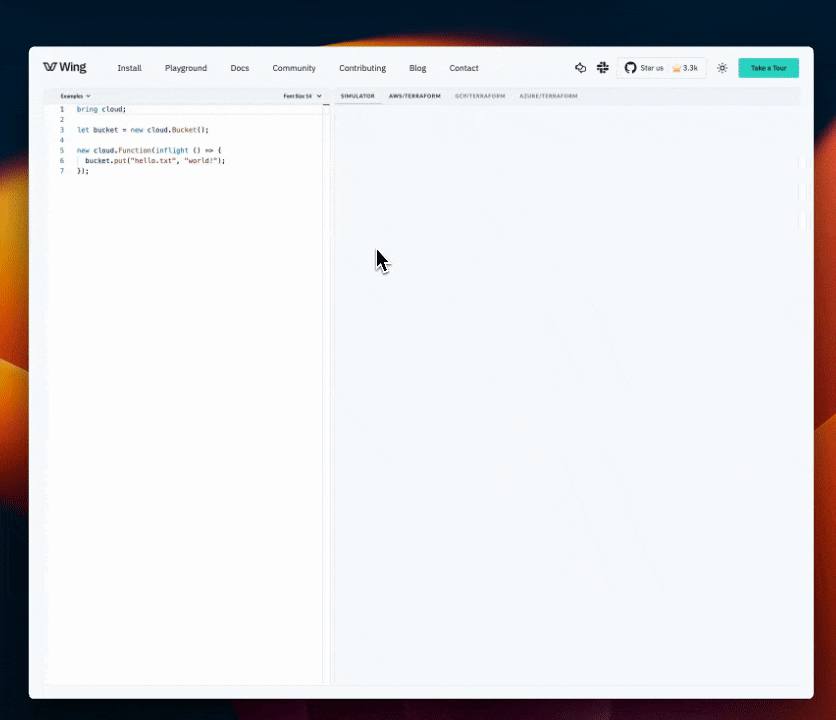Image resolution: width=836 pixels, height=720 pixels.
Task: Open the Font Size dropdown
Action: [302, 96]
